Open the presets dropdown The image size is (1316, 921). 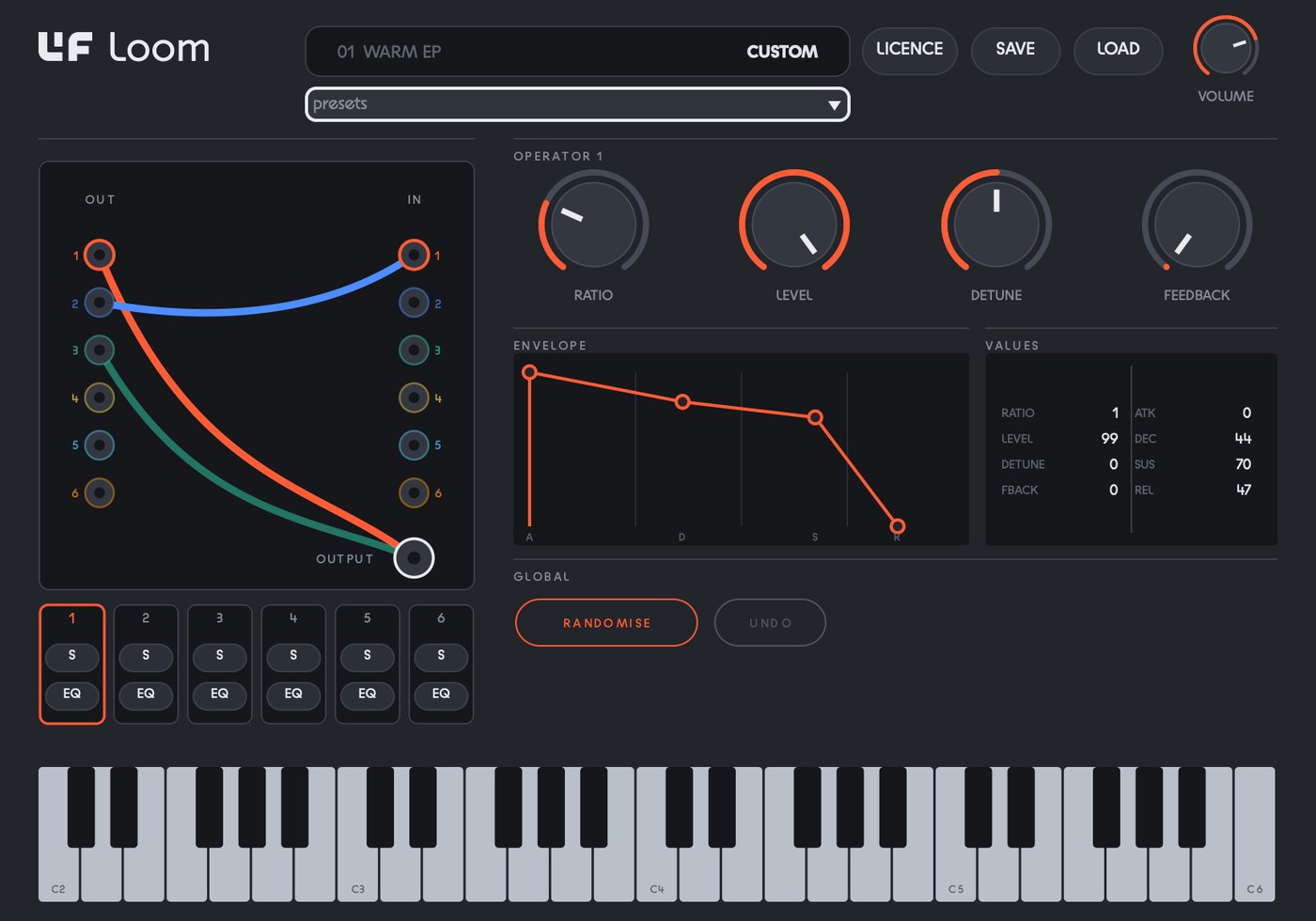click(577, 104)
